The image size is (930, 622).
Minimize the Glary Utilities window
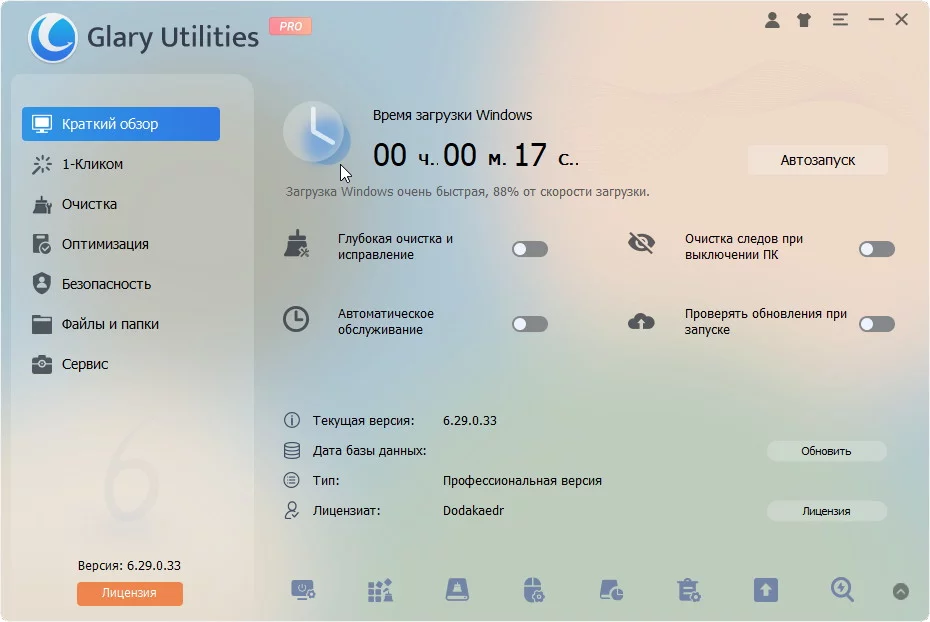click(x=876, y=20)
